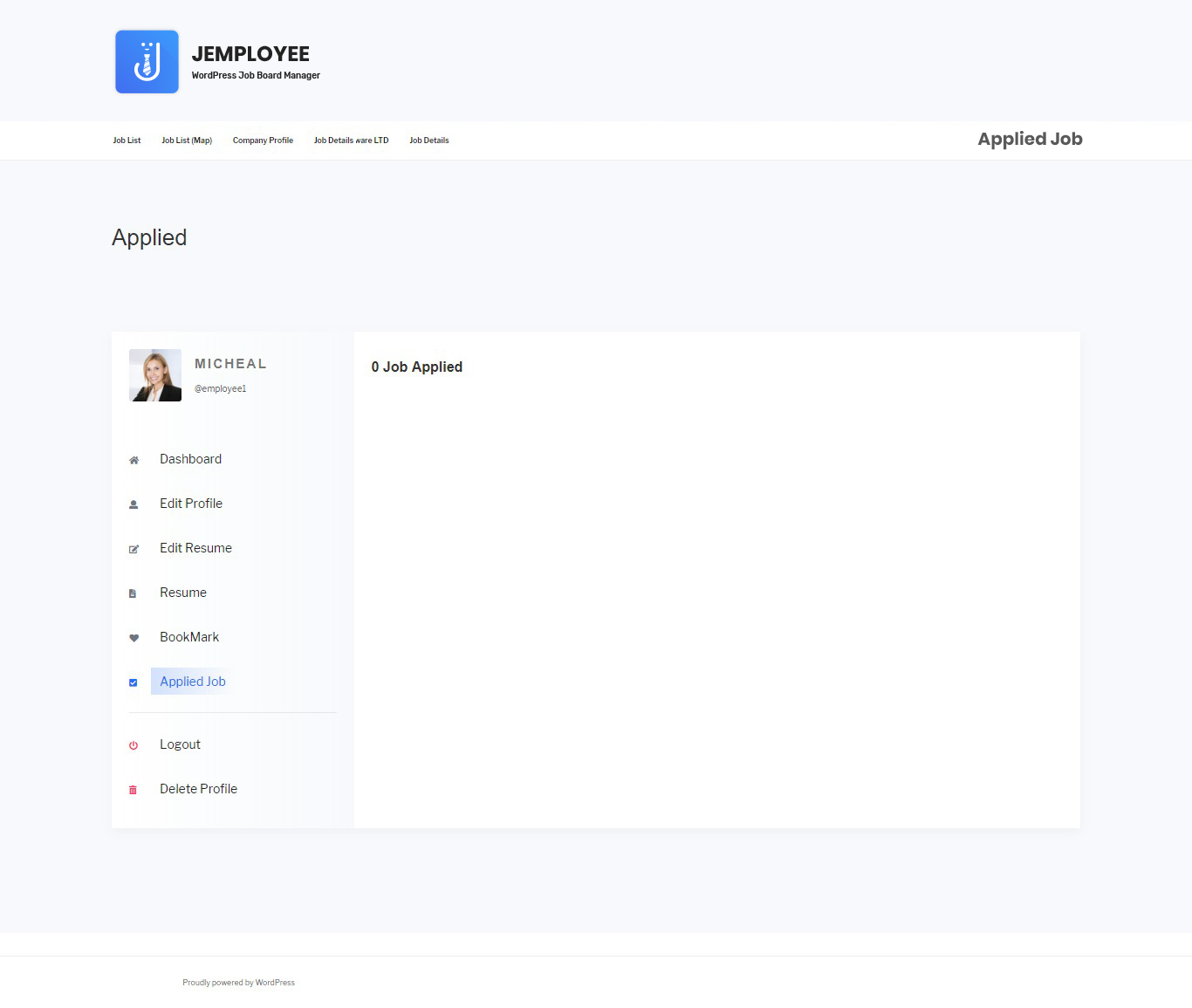Image resolution: width=1192 pixels, height=1008 pixels.
Task: Open the BookMark sidebar link
Action: point(189,637)
